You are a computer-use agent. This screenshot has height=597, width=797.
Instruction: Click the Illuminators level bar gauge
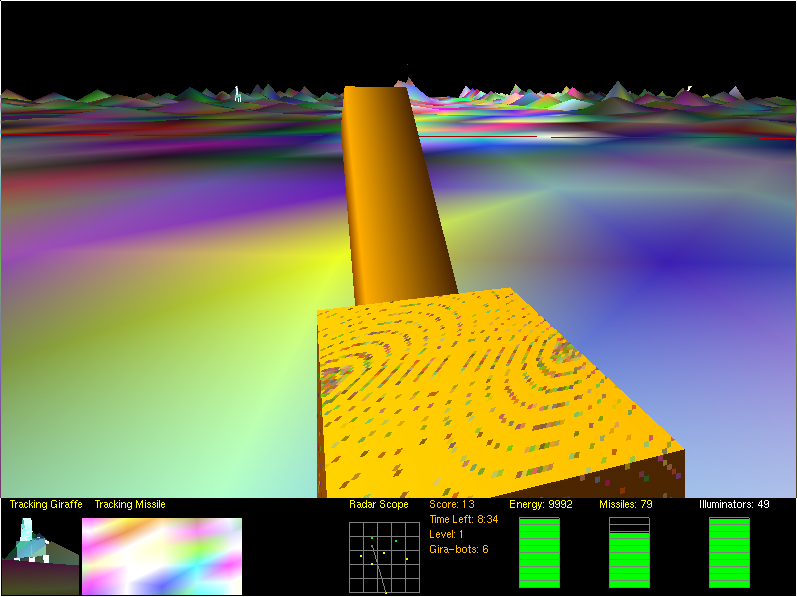pos(729,553)
